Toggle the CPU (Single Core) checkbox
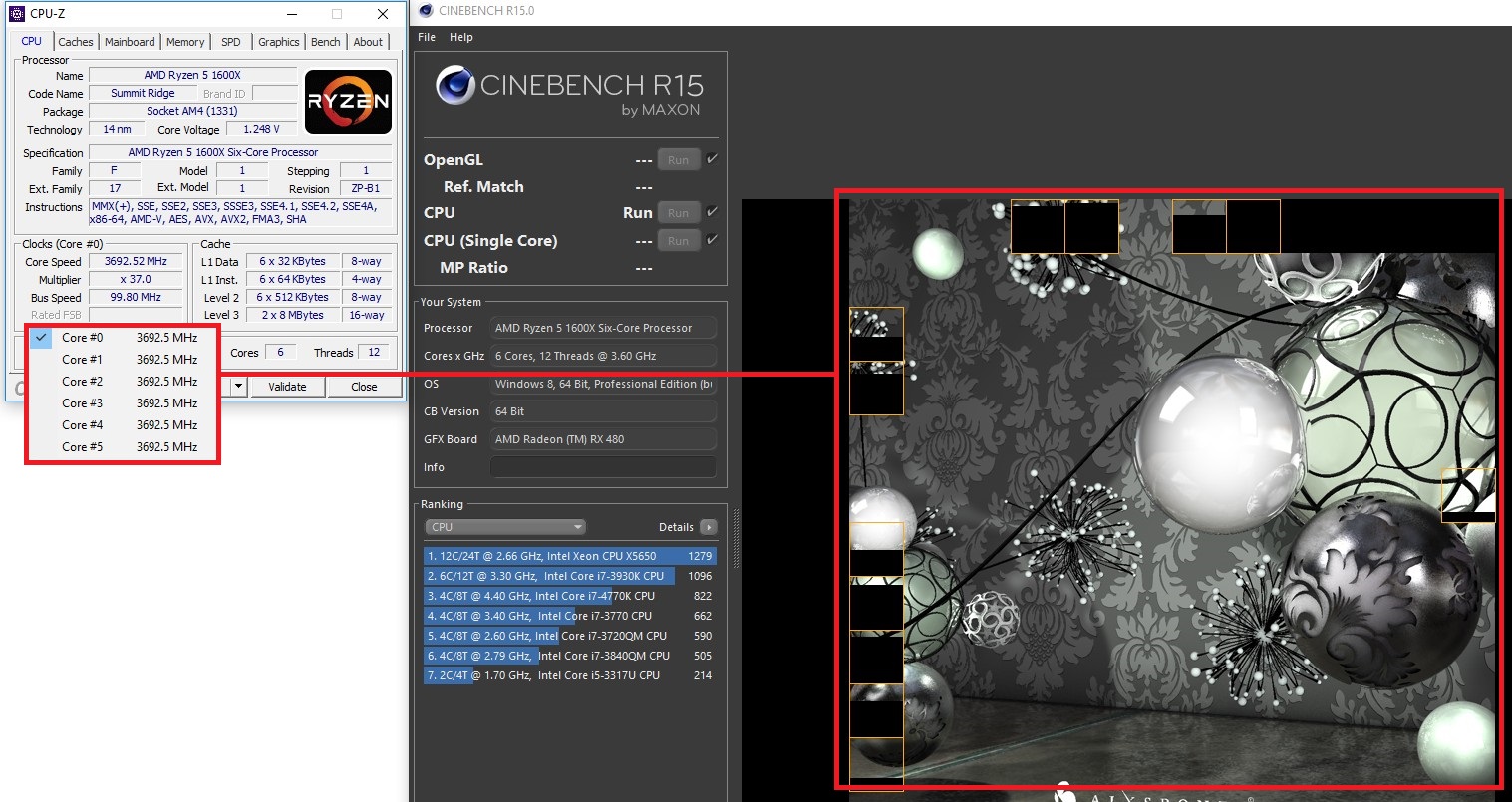 click(x=712, y=240)
